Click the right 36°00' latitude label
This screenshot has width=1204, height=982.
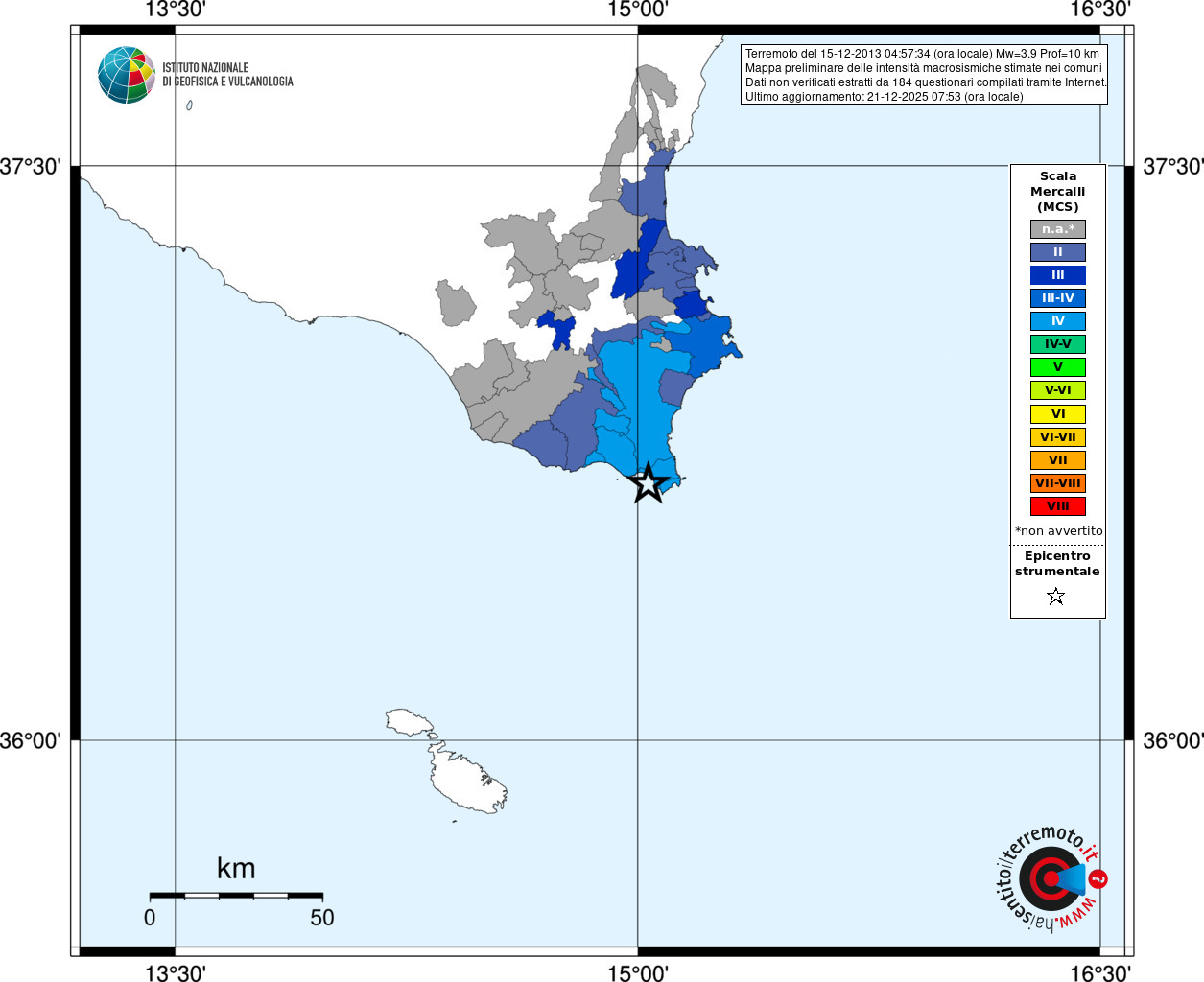click(x=1173, y=740)
